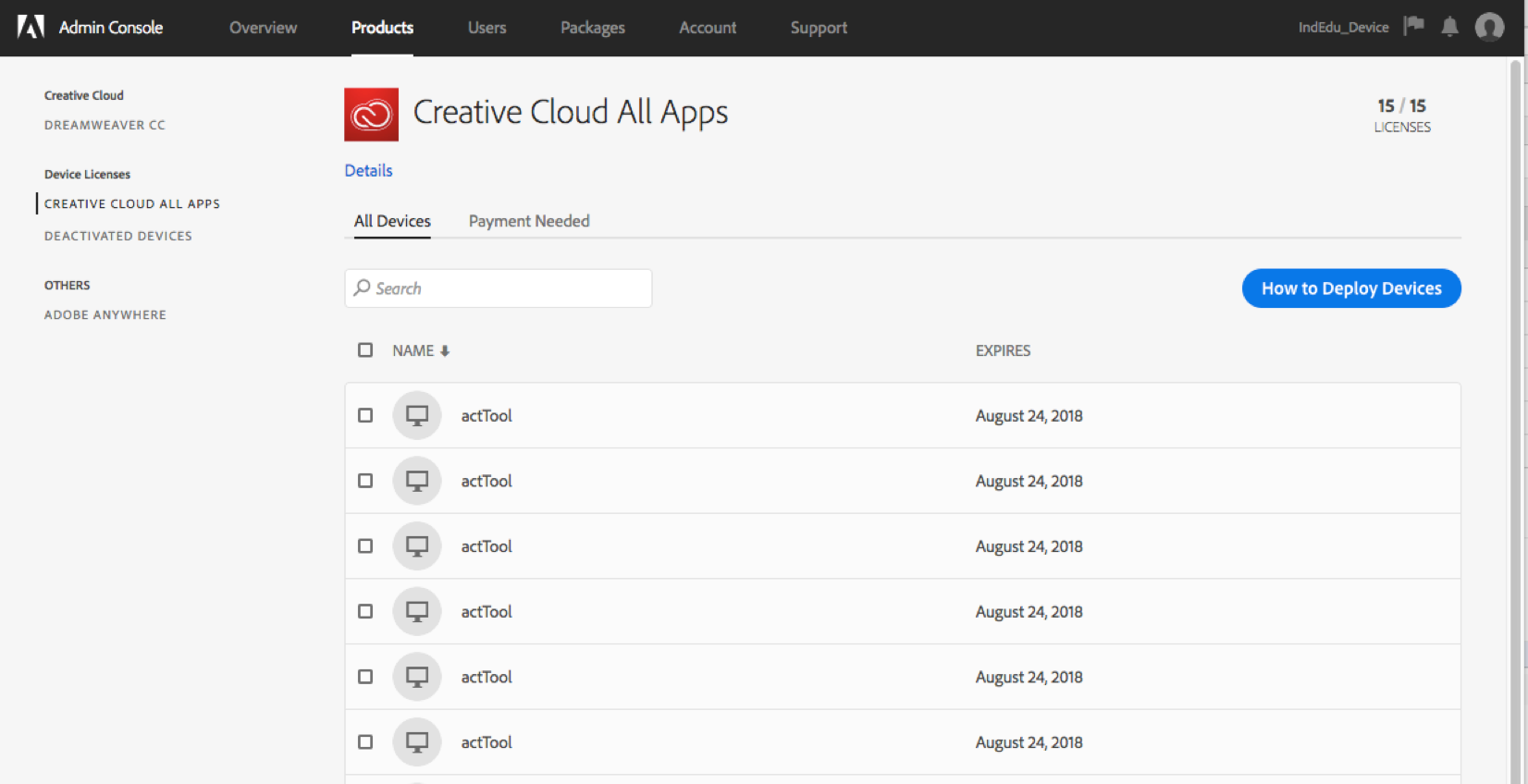Click the EXPIRES column header
The width and height of the screenshot is (1528, 784).
pos(1003,350)
